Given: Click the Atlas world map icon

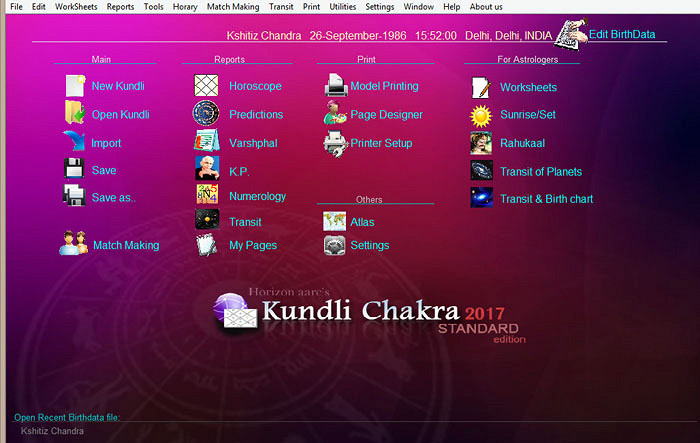Looking at the screenshot, I should (334, 221).
